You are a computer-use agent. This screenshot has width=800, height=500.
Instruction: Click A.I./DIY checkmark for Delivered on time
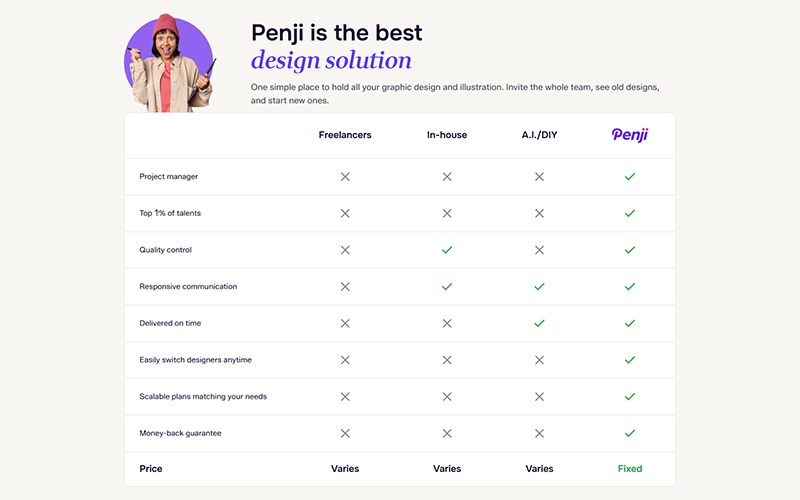[539, 323]
